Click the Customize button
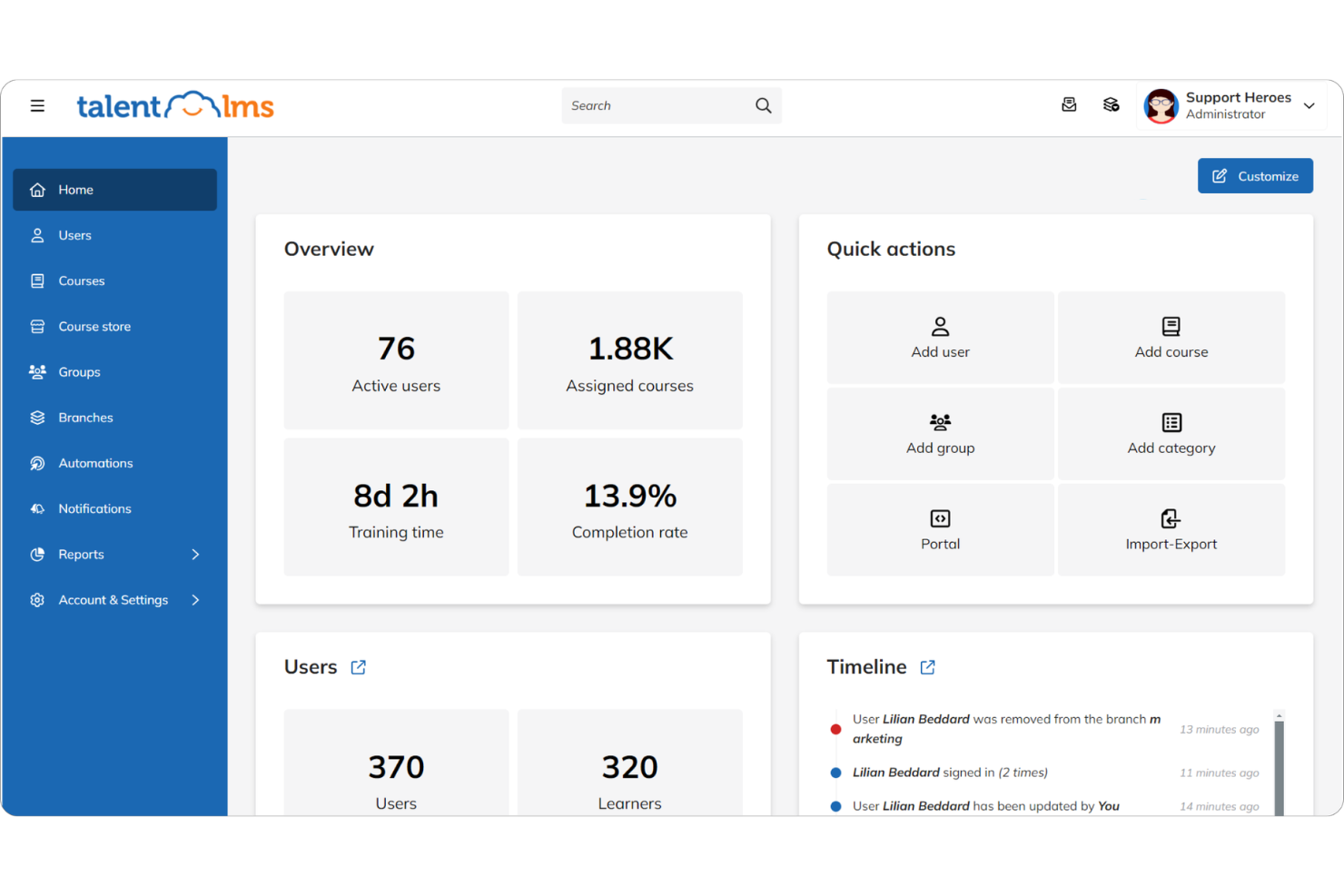This screenshot has height=896, width=1344. pos(1255,175)
